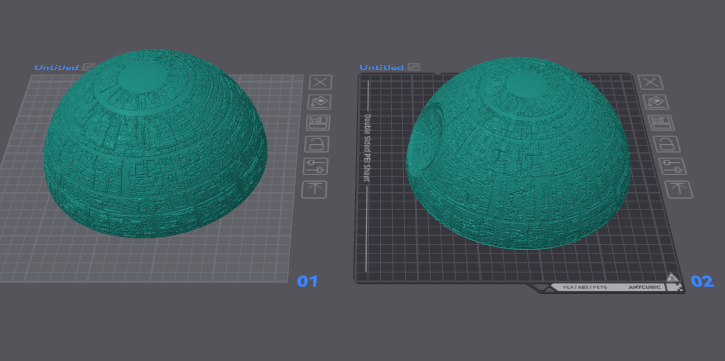This screenshot has height=361, width=725.
Task: Open plate settings sliders for plate 01
Action: (x=315, y=166)
